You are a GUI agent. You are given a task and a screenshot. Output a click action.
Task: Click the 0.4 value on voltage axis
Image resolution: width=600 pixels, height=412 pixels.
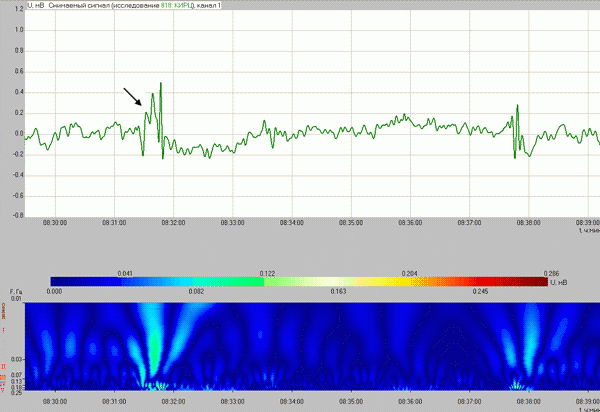click(x=19, y=92)
